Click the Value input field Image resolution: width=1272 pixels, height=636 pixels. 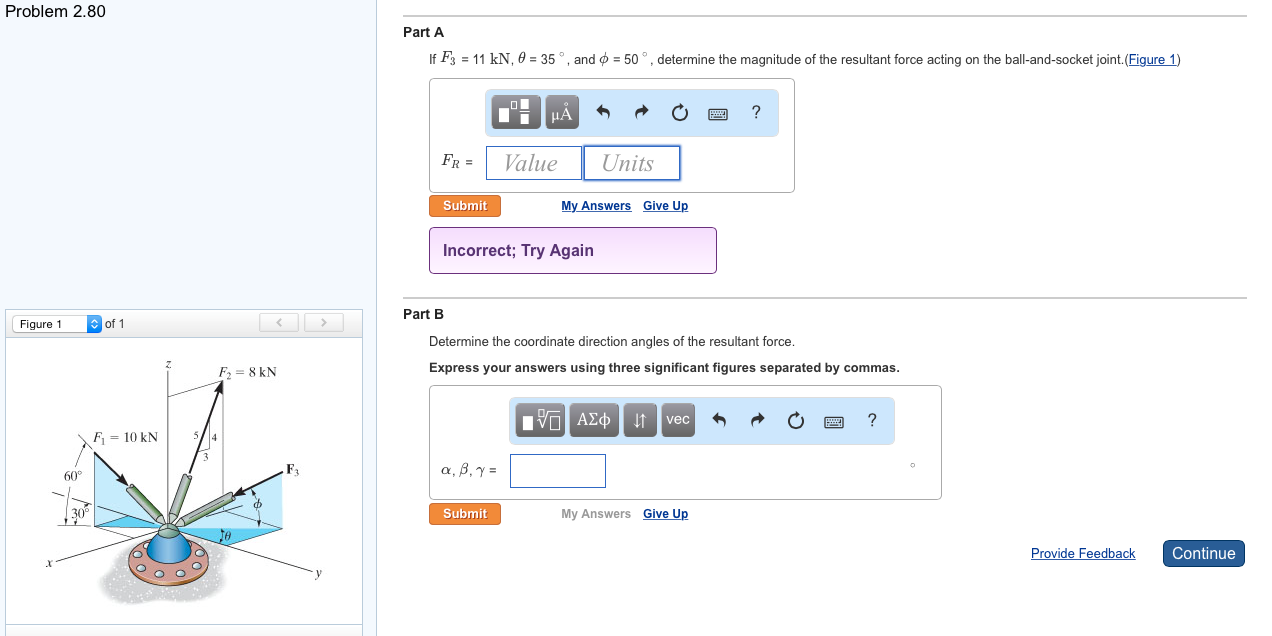tap(533, 162)
